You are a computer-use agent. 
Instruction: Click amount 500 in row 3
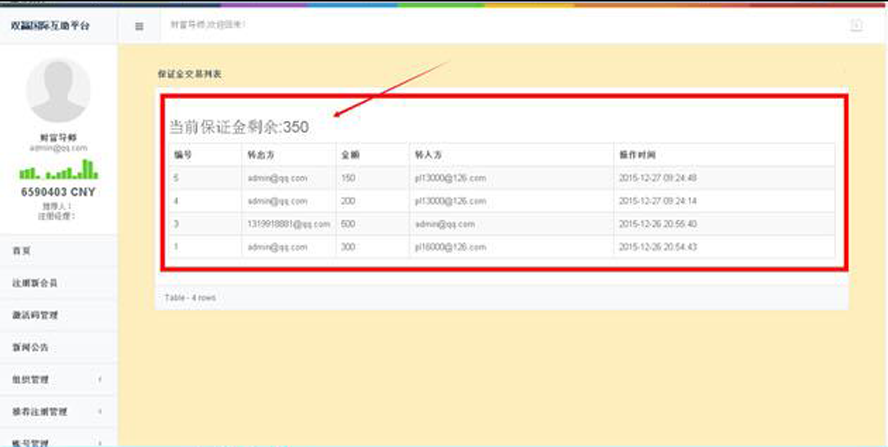(348, 224)
